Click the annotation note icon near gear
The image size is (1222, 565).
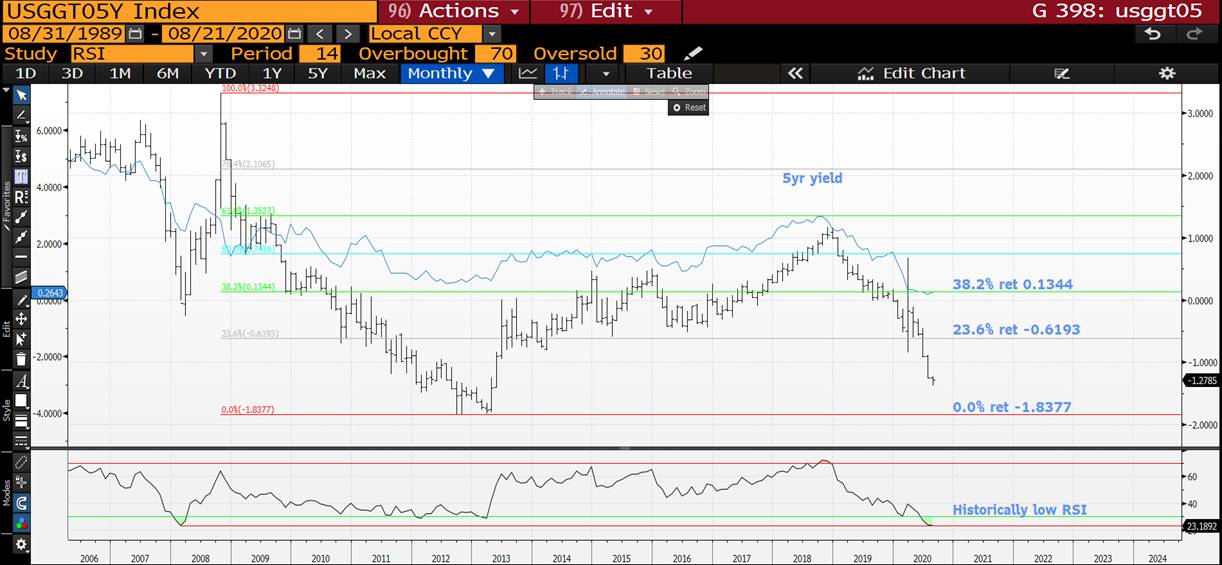click(x=1062, y=73)
